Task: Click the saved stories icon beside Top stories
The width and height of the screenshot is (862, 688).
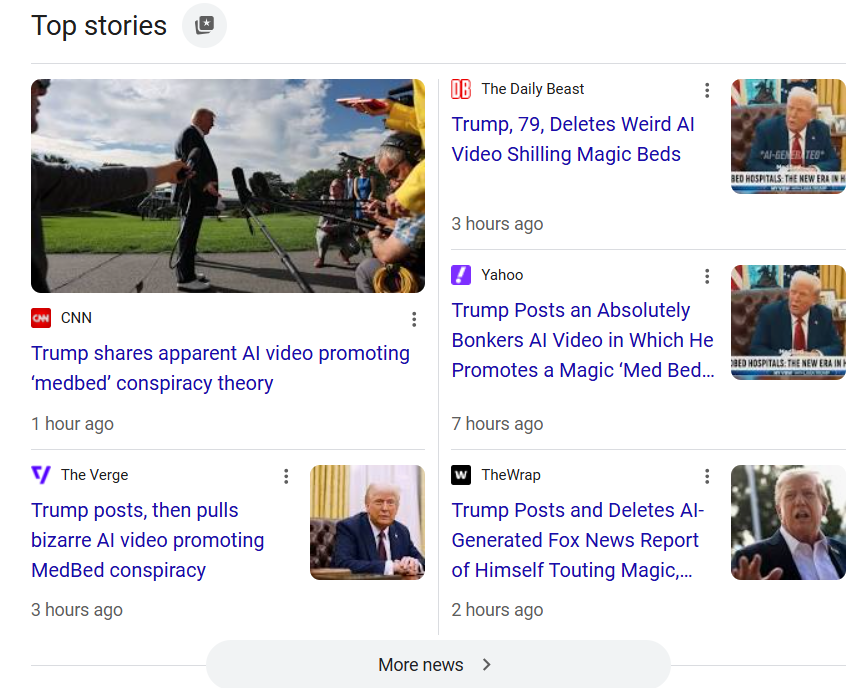Action: click(205, 25)
